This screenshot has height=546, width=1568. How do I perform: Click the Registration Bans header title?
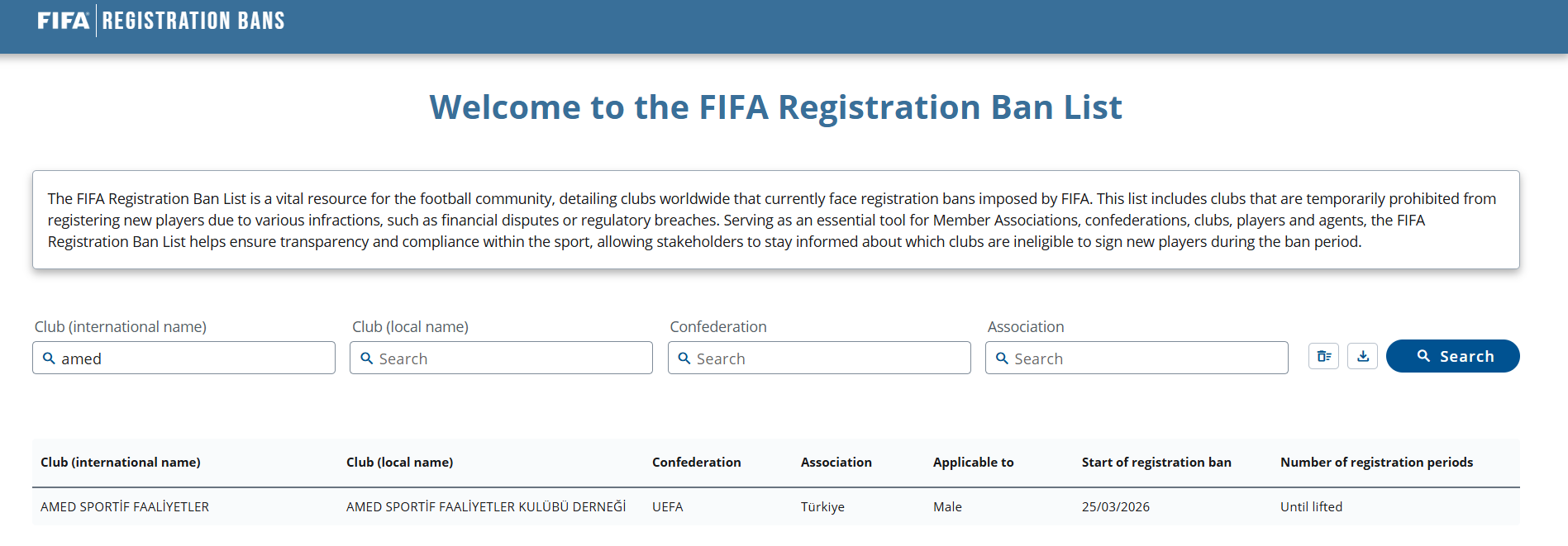(x=193, y=21)
